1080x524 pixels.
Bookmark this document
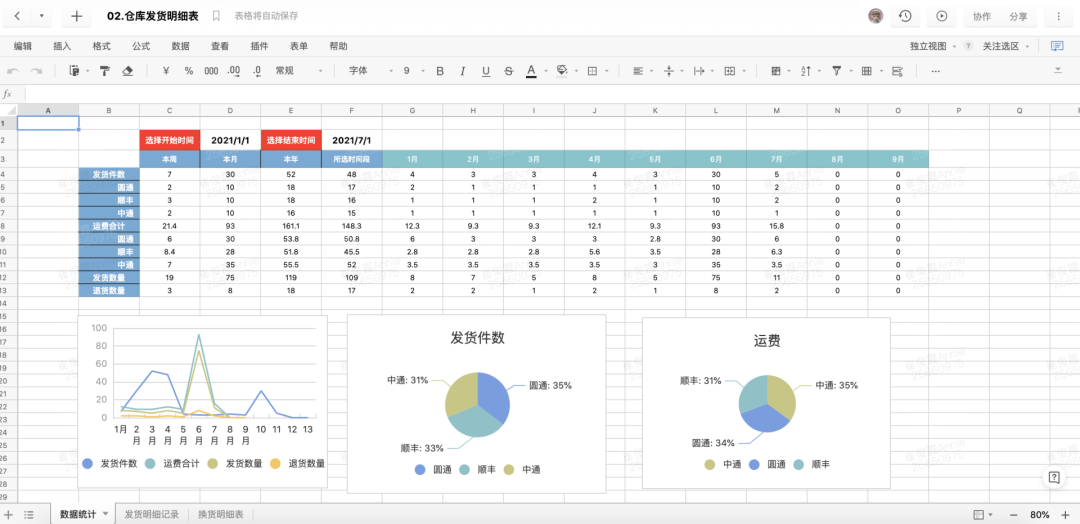pyautogui.click(x=216, y=16)
